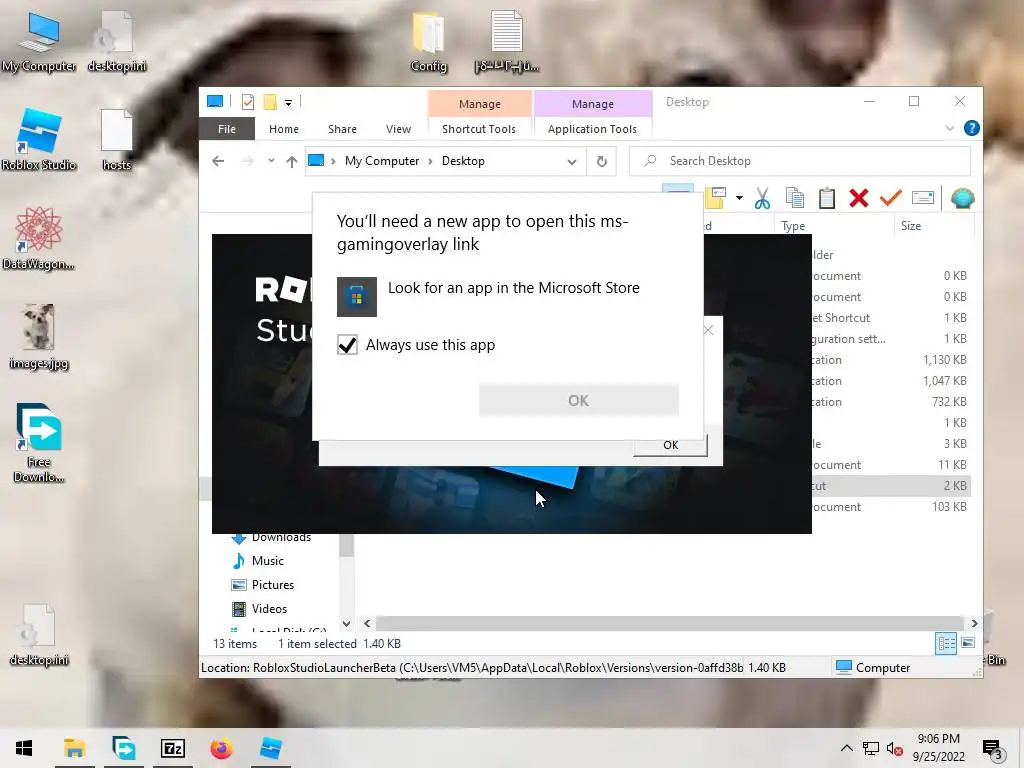Click the Copy icon in Explorer toolbar
Screen dimensions: 1024x768
point(795,198)
